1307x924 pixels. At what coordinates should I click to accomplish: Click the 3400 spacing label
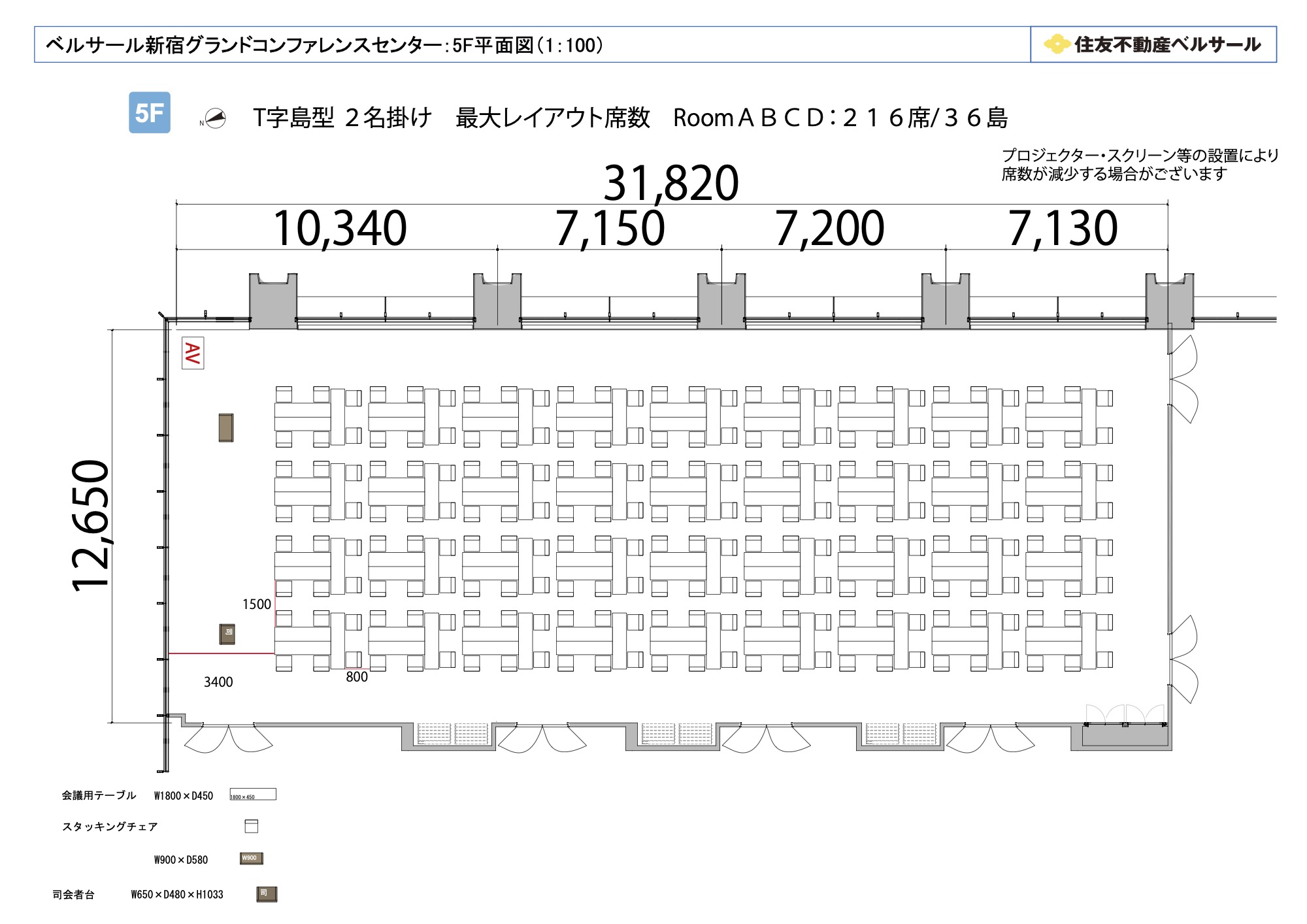coord(218,682)
